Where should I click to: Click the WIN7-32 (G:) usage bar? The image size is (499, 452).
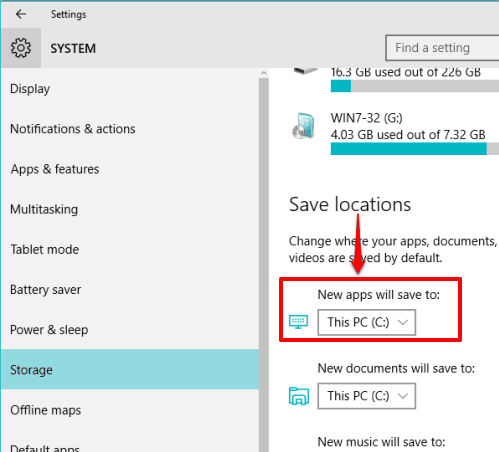[x=415, y=149]
